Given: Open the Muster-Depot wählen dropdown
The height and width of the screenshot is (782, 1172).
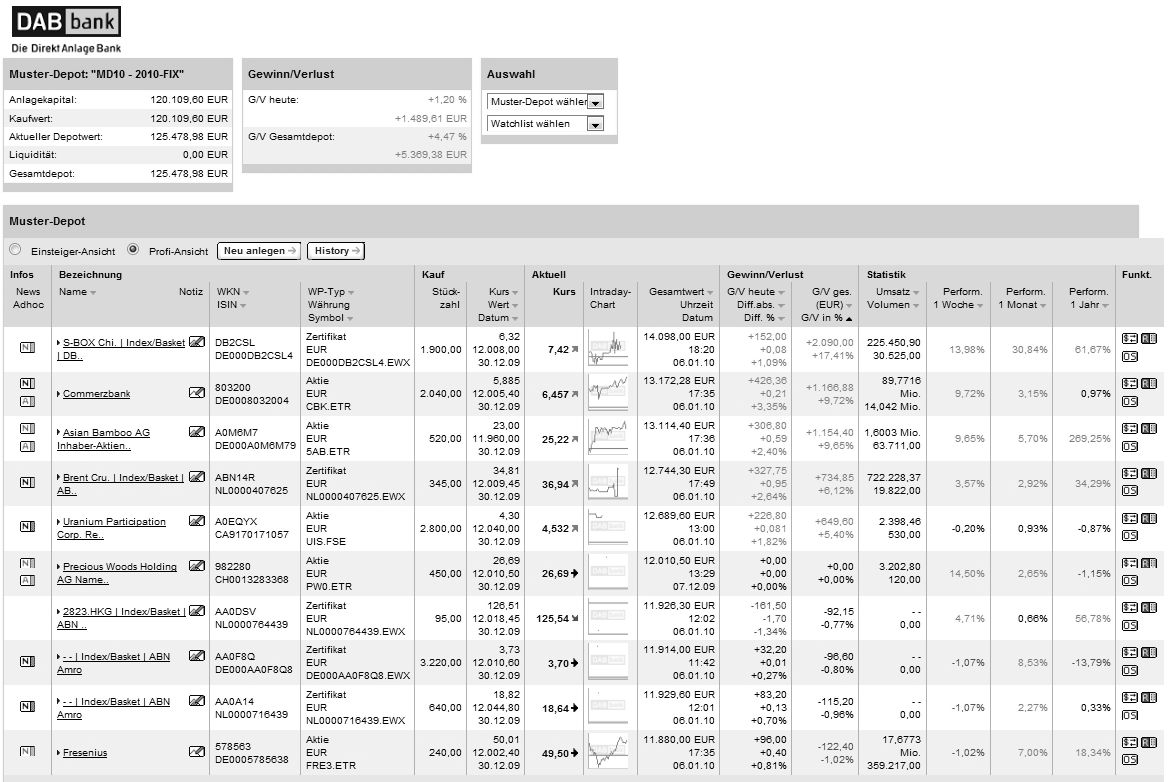Looking at the screenshot, I should [x=545, y=102].
